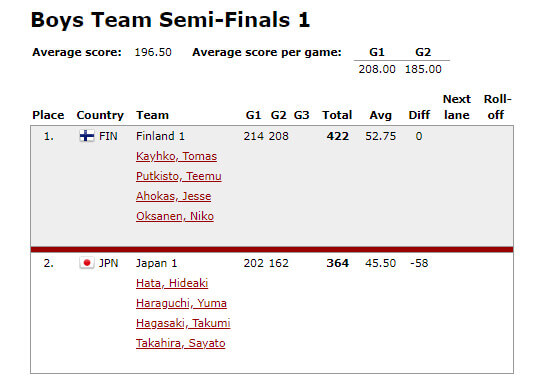The height and width of the screenshot is (383, 544).
Task: Open Putkisto, Teemu player link
Action: point(179,176)
